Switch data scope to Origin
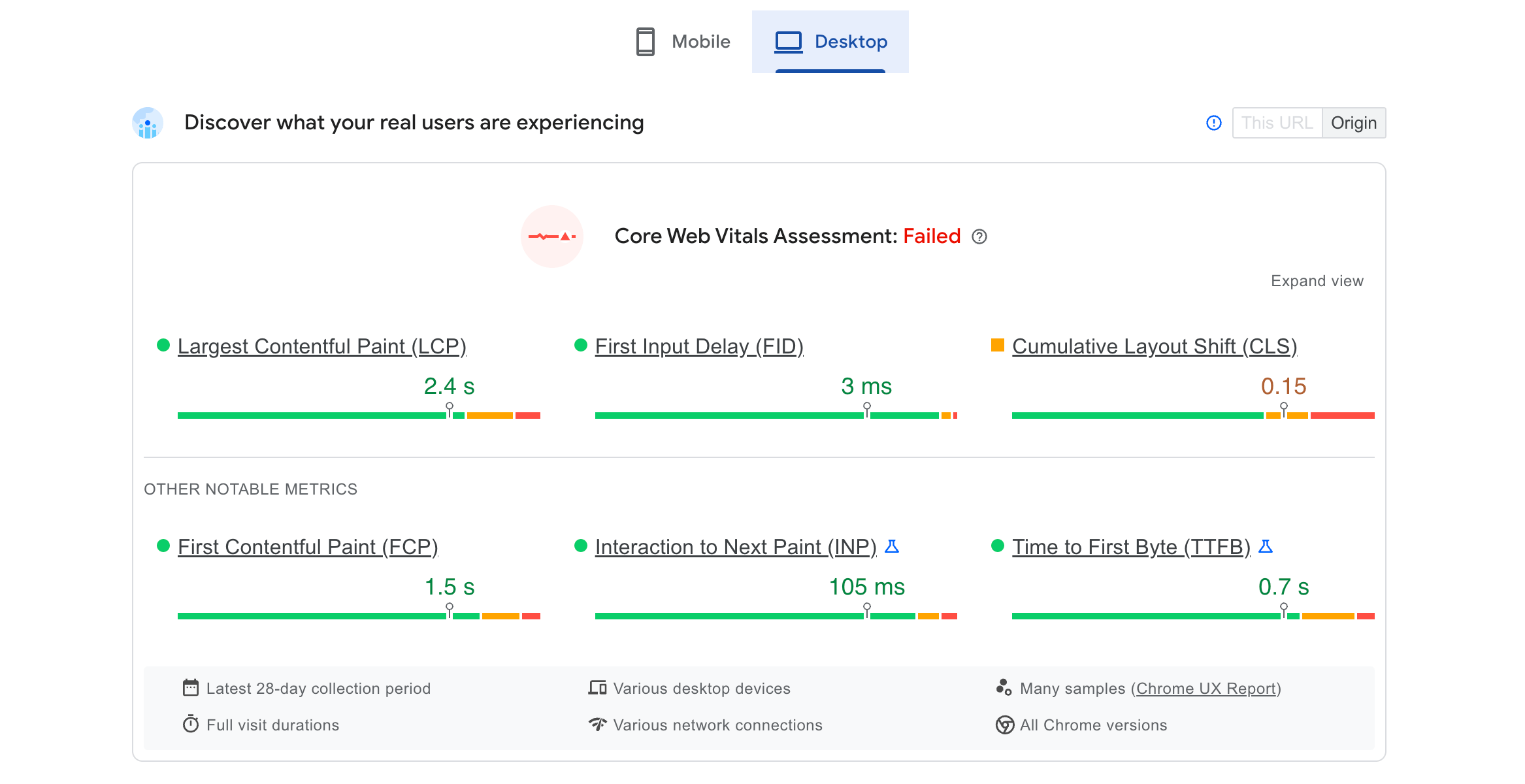The image size is (1525, 784). [1354, 122]
